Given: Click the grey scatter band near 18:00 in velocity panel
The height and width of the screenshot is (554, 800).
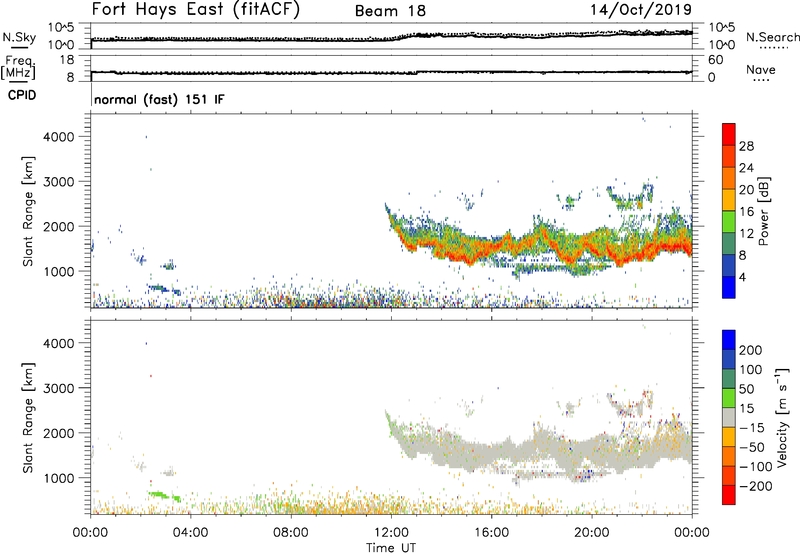Looking at the screenshot, I should [x=542, y=443].
